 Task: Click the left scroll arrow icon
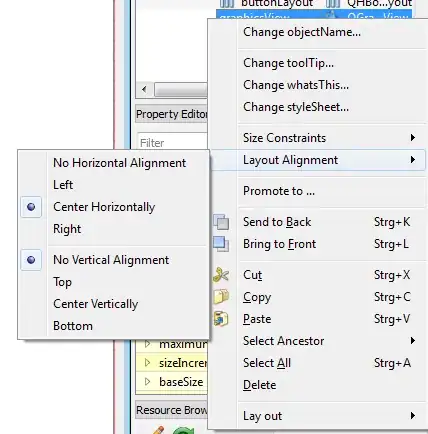click(x=144, y=89)
